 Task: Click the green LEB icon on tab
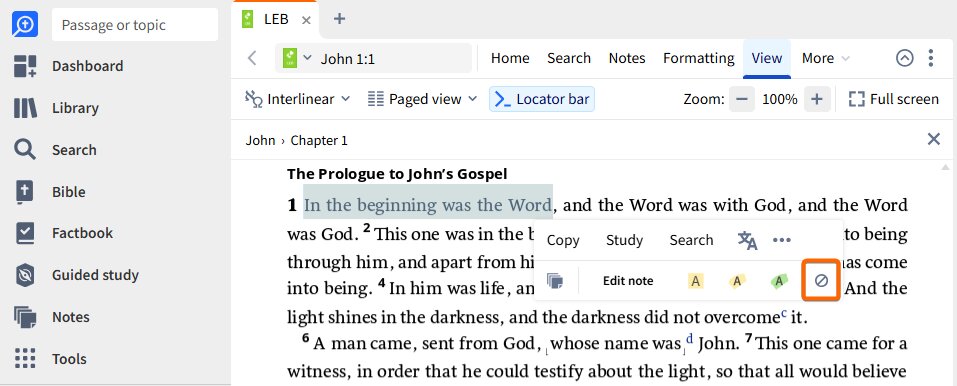(247, 20)
